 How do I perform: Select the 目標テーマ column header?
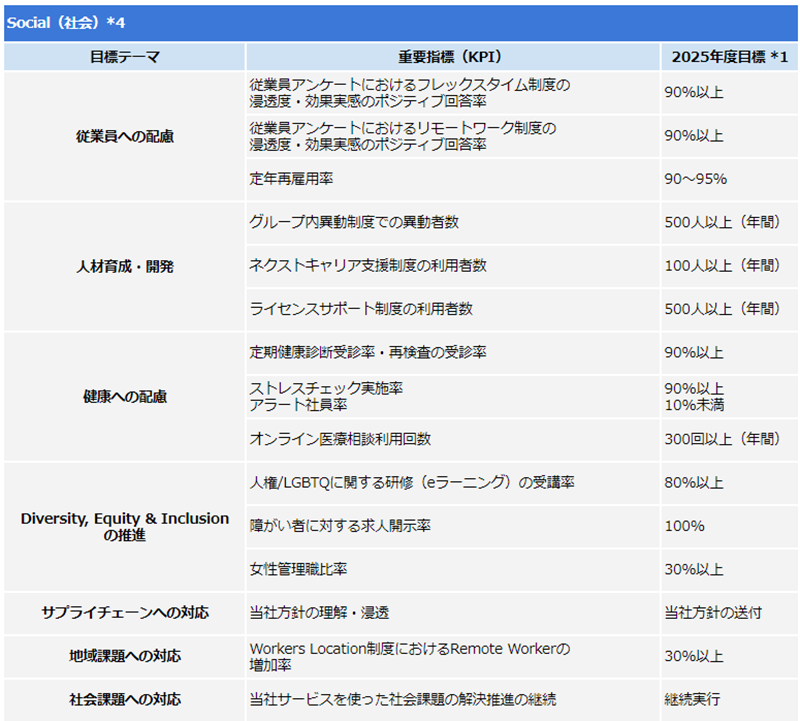pos(125,56)
